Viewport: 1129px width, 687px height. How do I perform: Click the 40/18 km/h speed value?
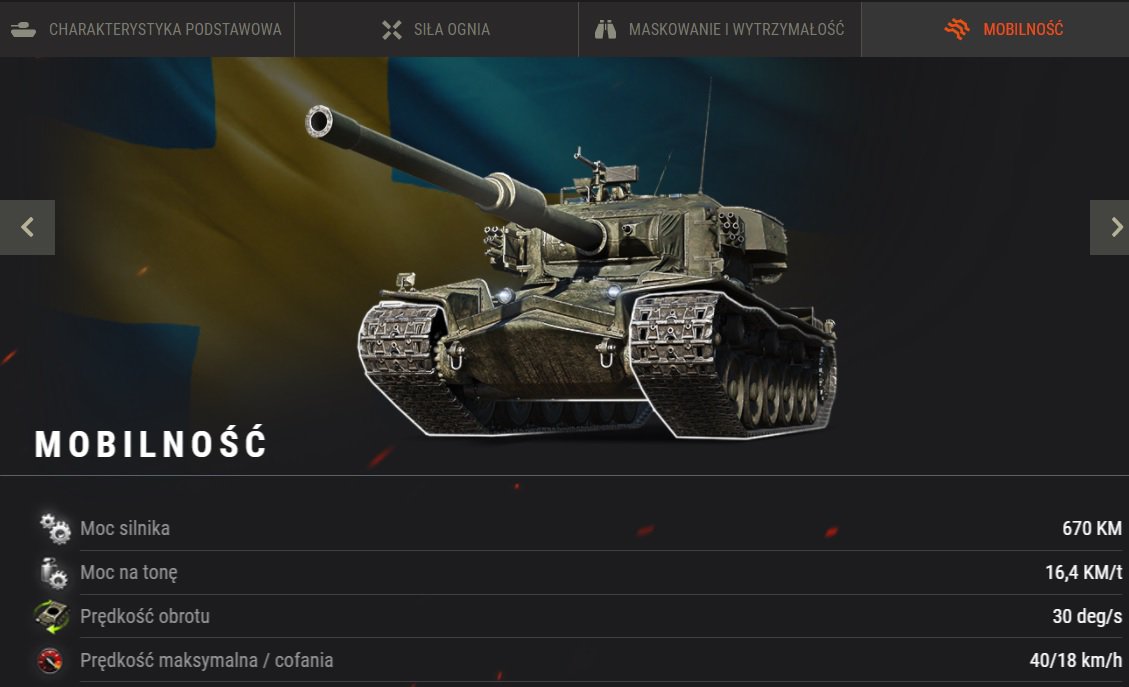pos(1076,660)
